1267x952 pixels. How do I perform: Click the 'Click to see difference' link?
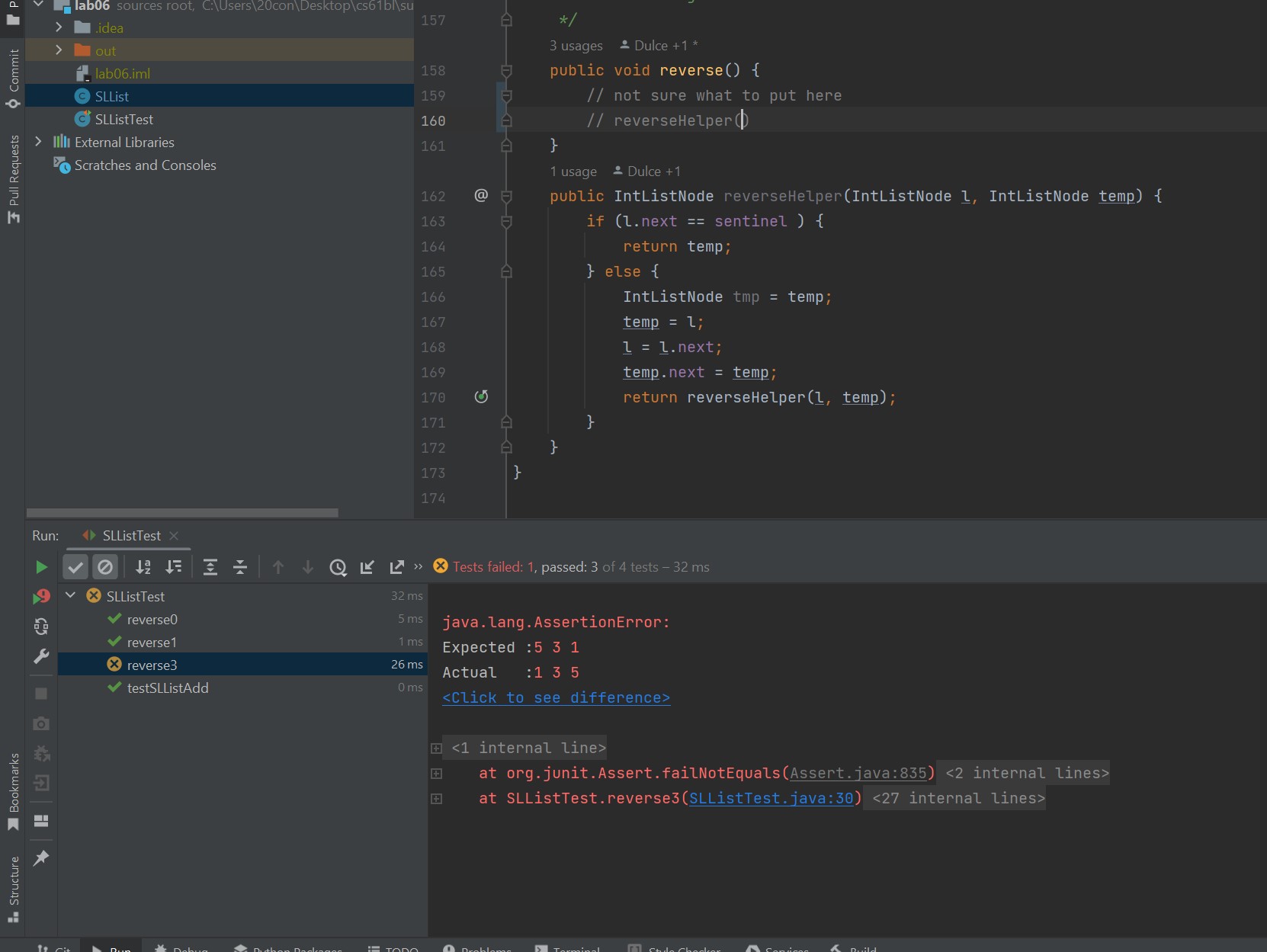tap(556, 697)
